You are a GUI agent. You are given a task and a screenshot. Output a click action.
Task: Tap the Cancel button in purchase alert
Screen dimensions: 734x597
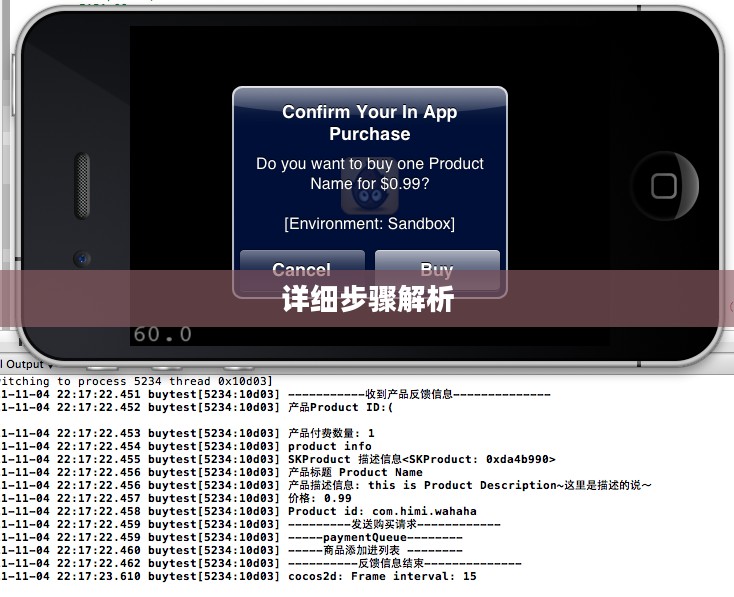point(302,270)
